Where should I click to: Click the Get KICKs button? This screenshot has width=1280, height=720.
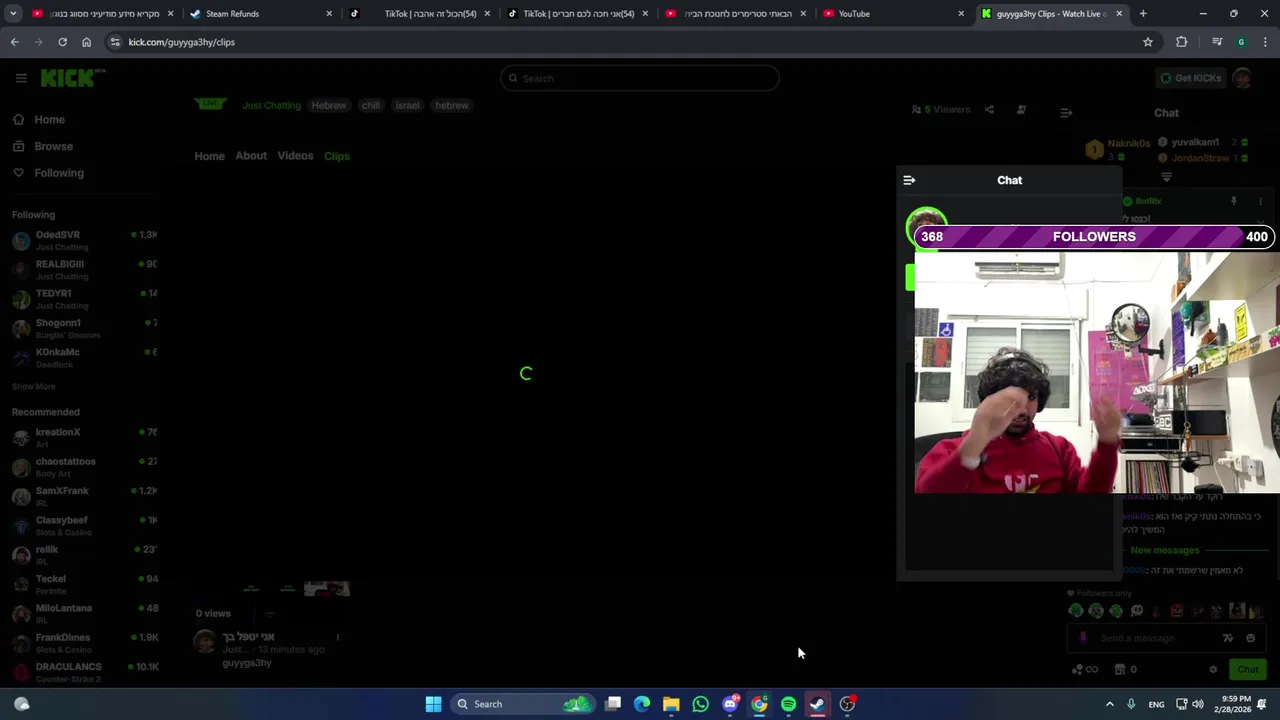[1190, 78]
